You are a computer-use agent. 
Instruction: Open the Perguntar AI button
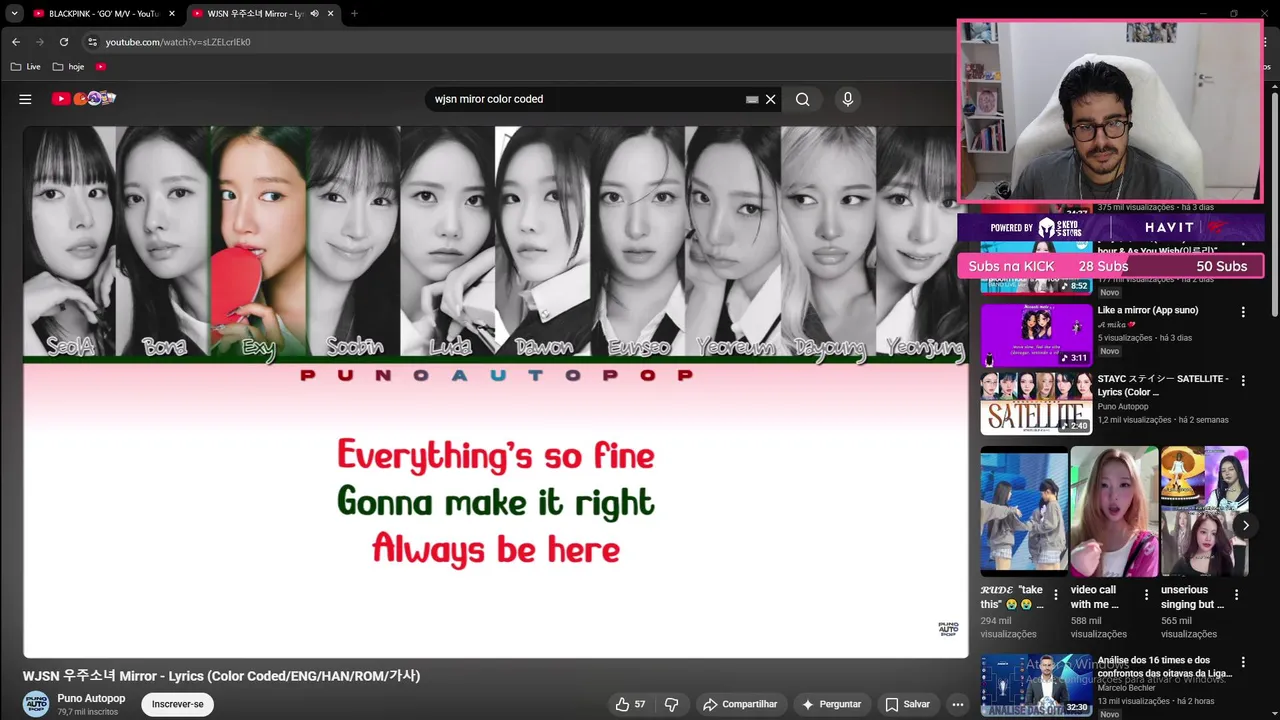coord(831,704)
